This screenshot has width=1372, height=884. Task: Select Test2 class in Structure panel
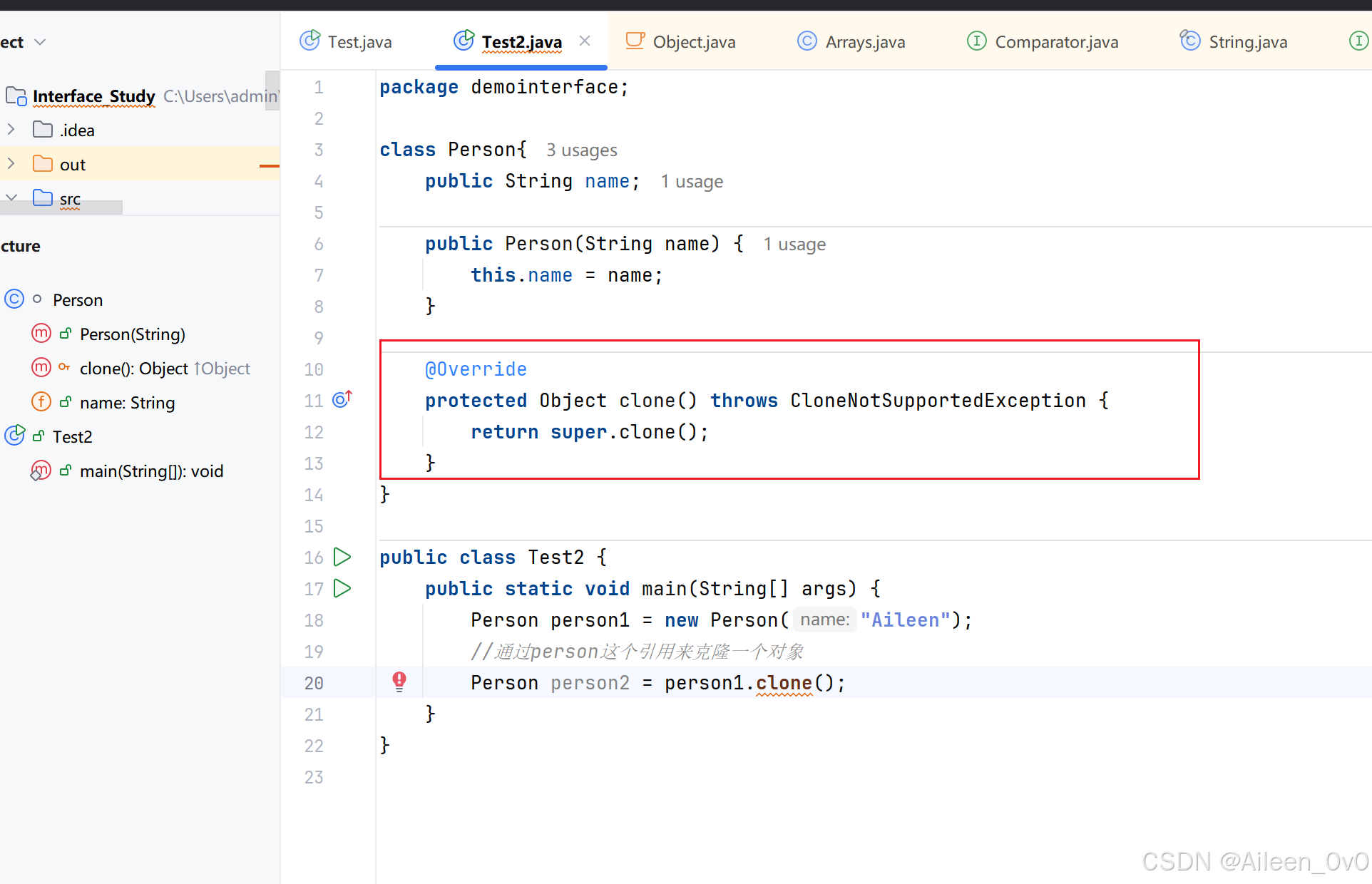click(x=72, y=437)
